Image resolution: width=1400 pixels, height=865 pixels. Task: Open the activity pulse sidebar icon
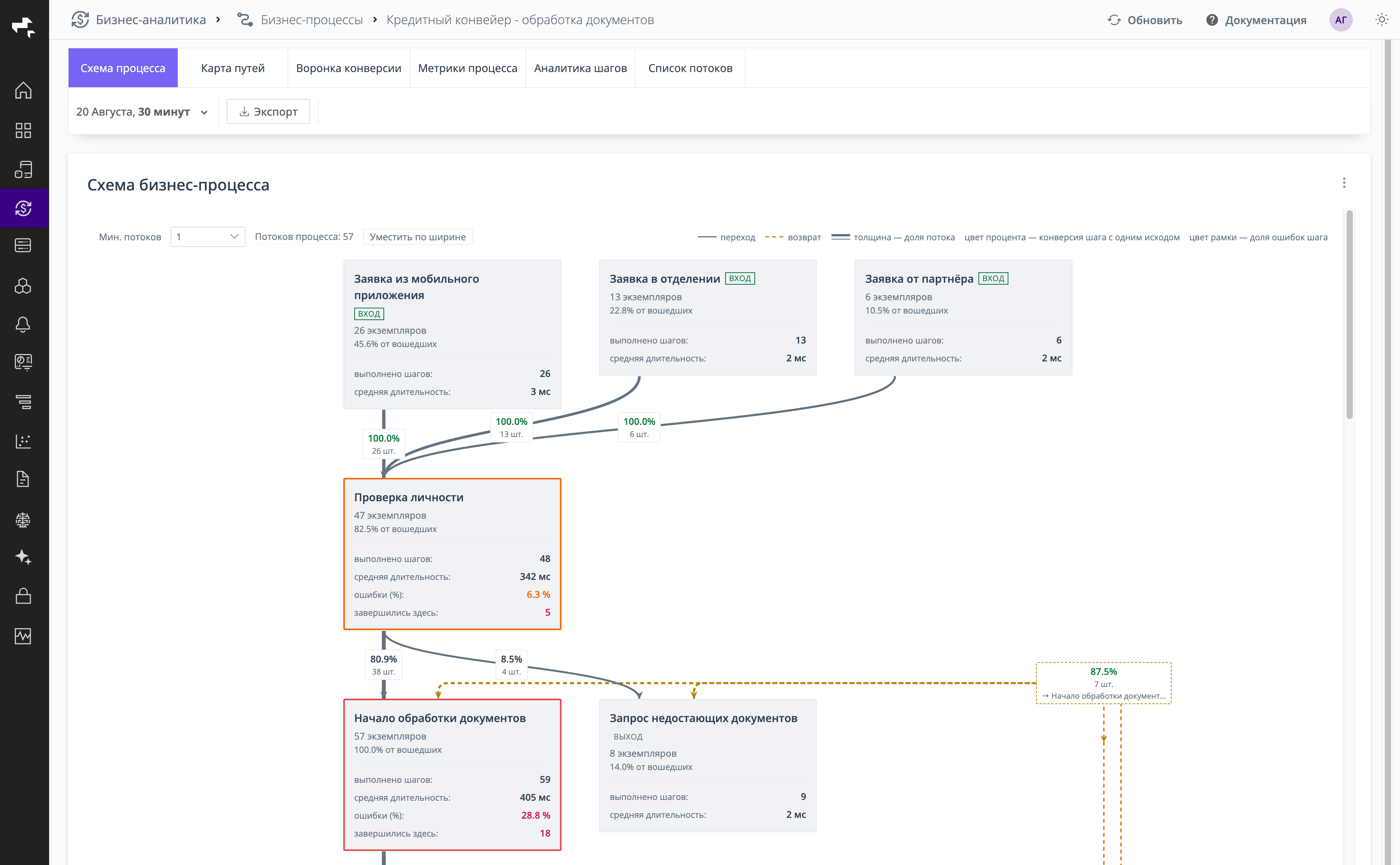[x=23, y=636]
